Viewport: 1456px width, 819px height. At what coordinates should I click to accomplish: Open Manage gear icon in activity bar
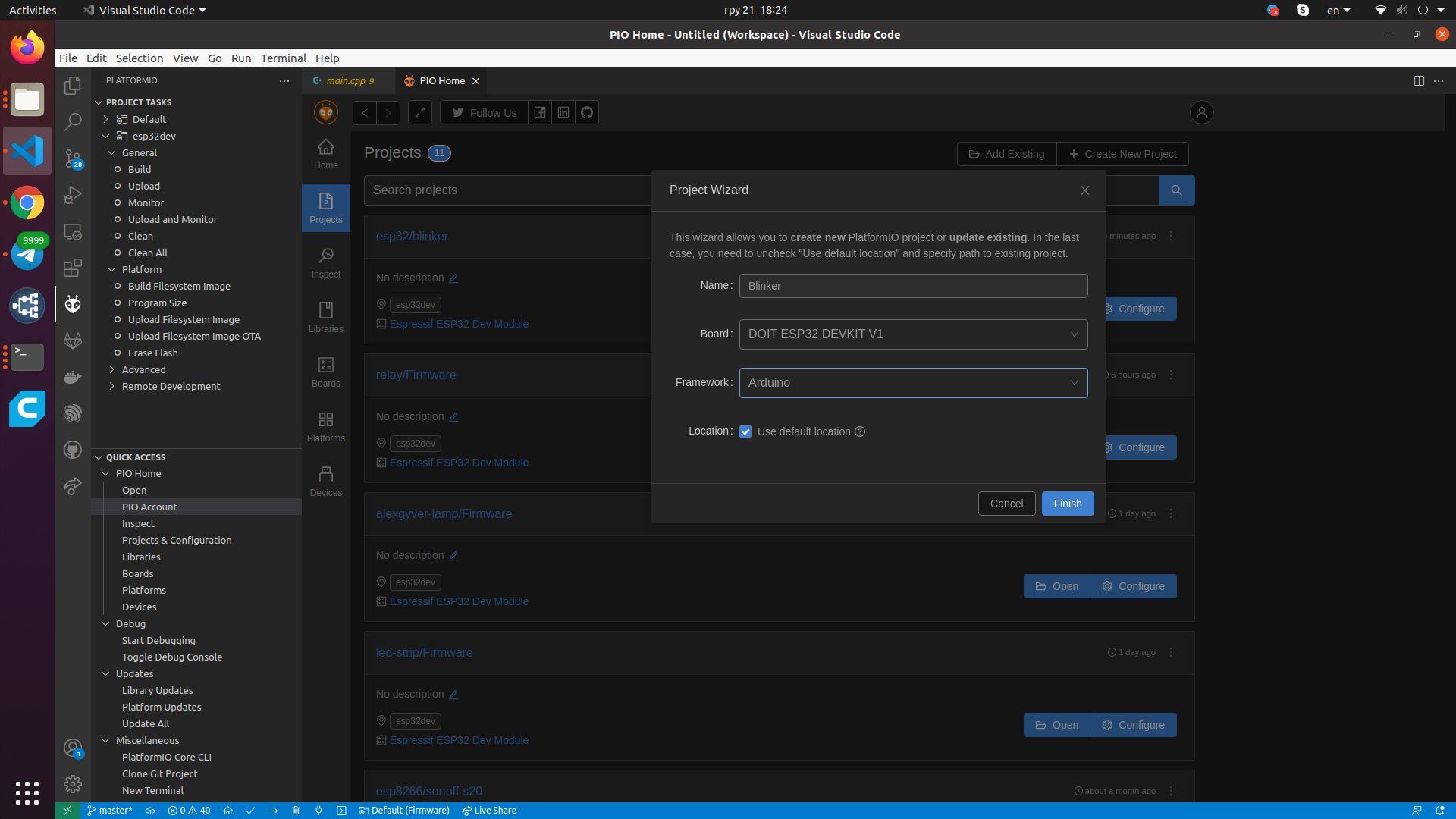tap(73, 783)
